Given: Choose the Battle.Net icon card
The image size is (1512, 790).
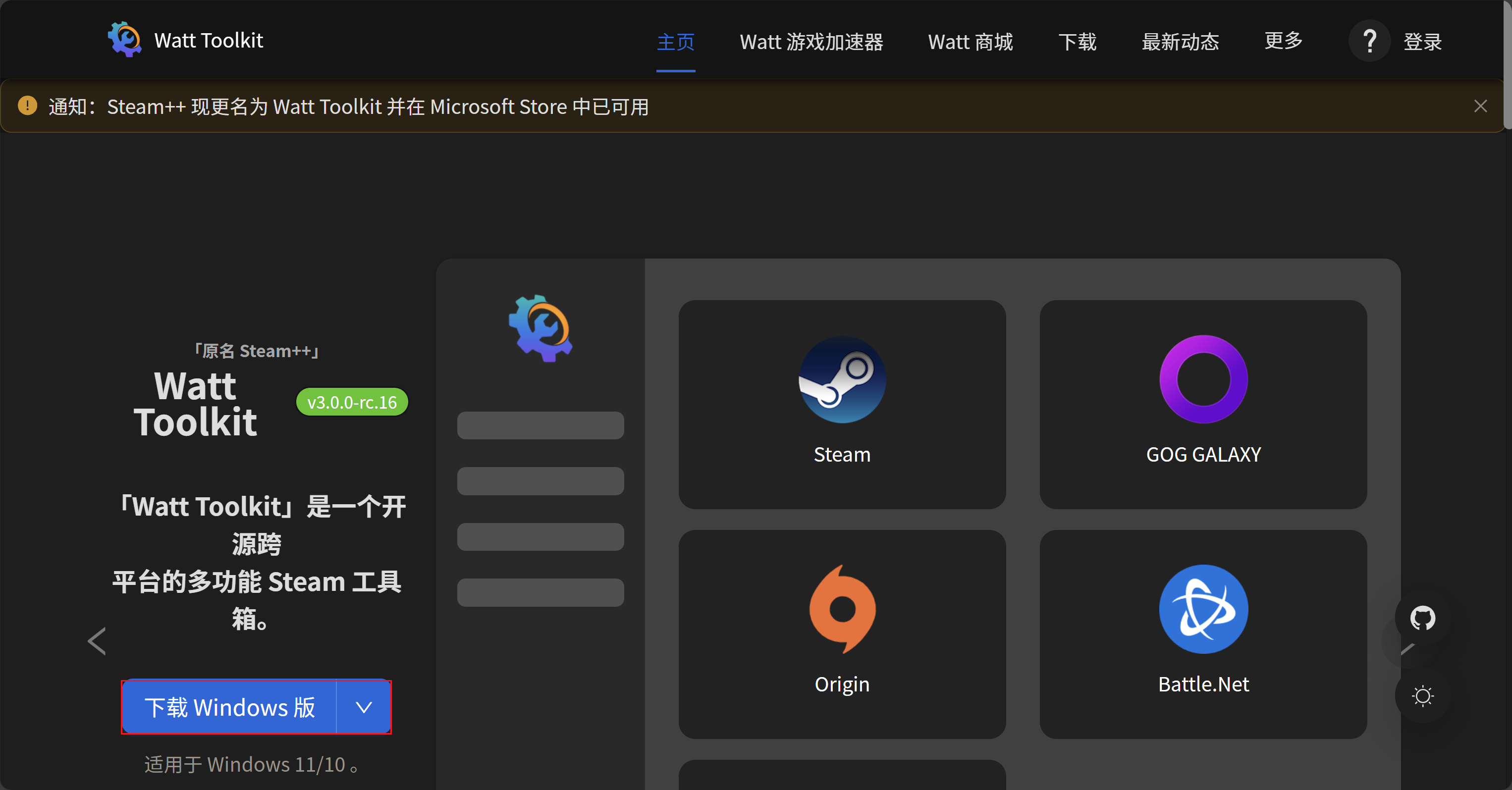Looking at the screenshot, I should [x=1203, y=634].
